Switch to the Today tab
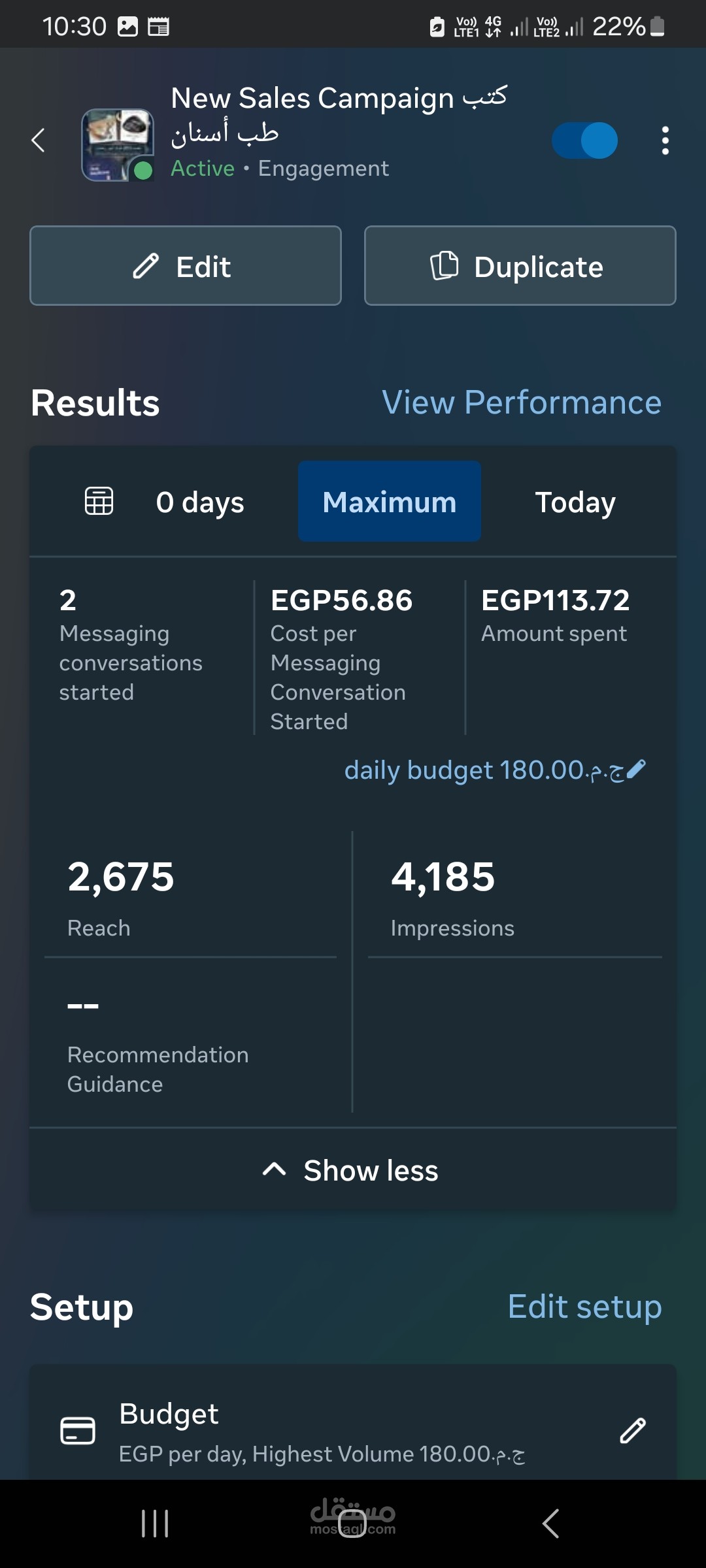Screen dimensions: 706x1568 coord(575,502)
